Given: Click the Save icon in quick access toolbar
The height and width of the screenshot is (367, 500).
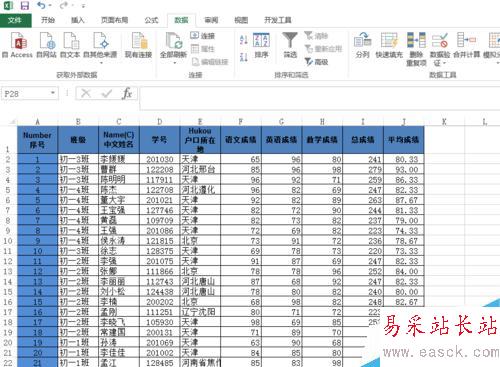Looking at the screenshot, I should (x=25, y=5).
